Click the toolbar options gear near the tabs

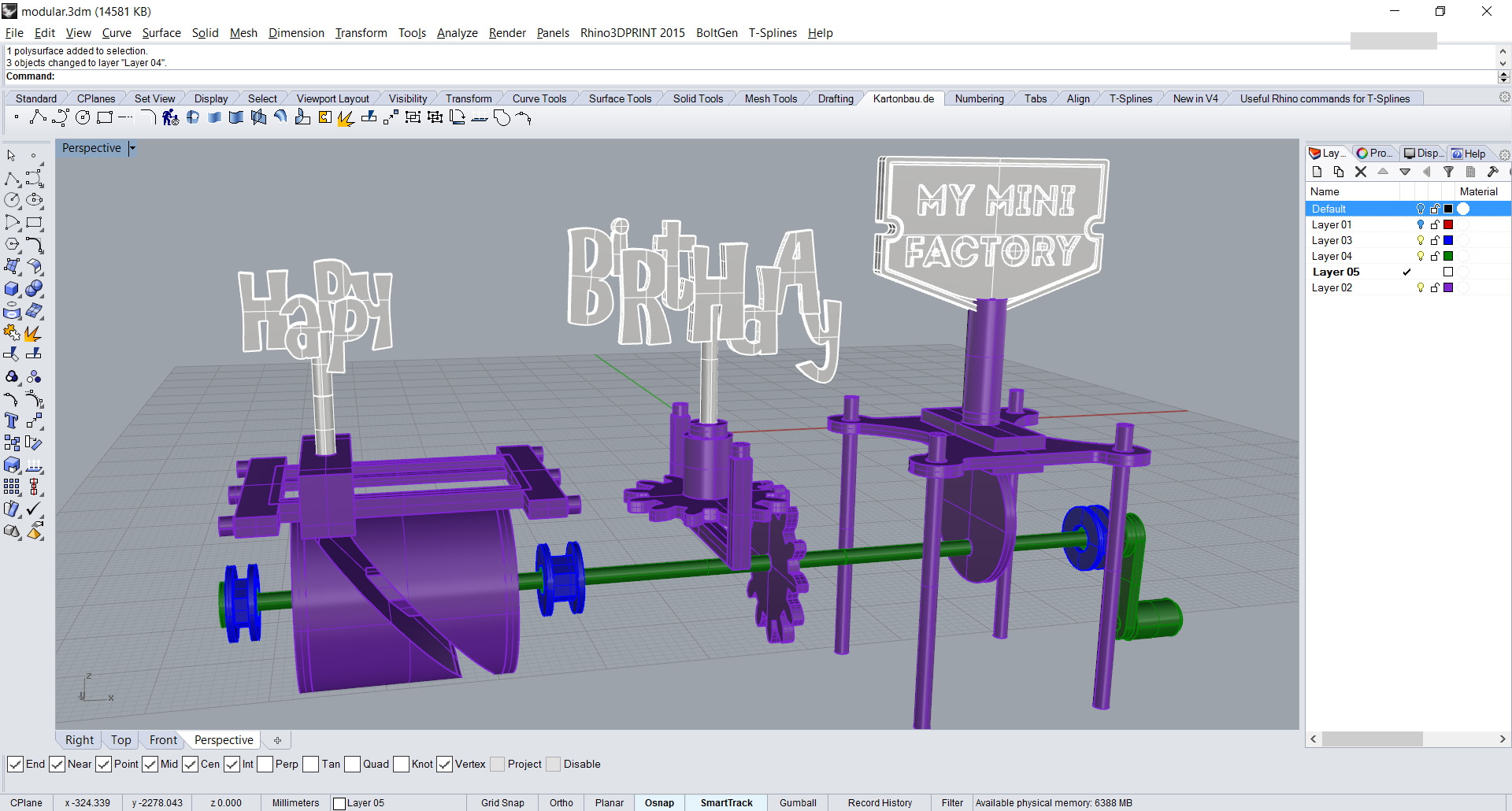[1504, 98]
